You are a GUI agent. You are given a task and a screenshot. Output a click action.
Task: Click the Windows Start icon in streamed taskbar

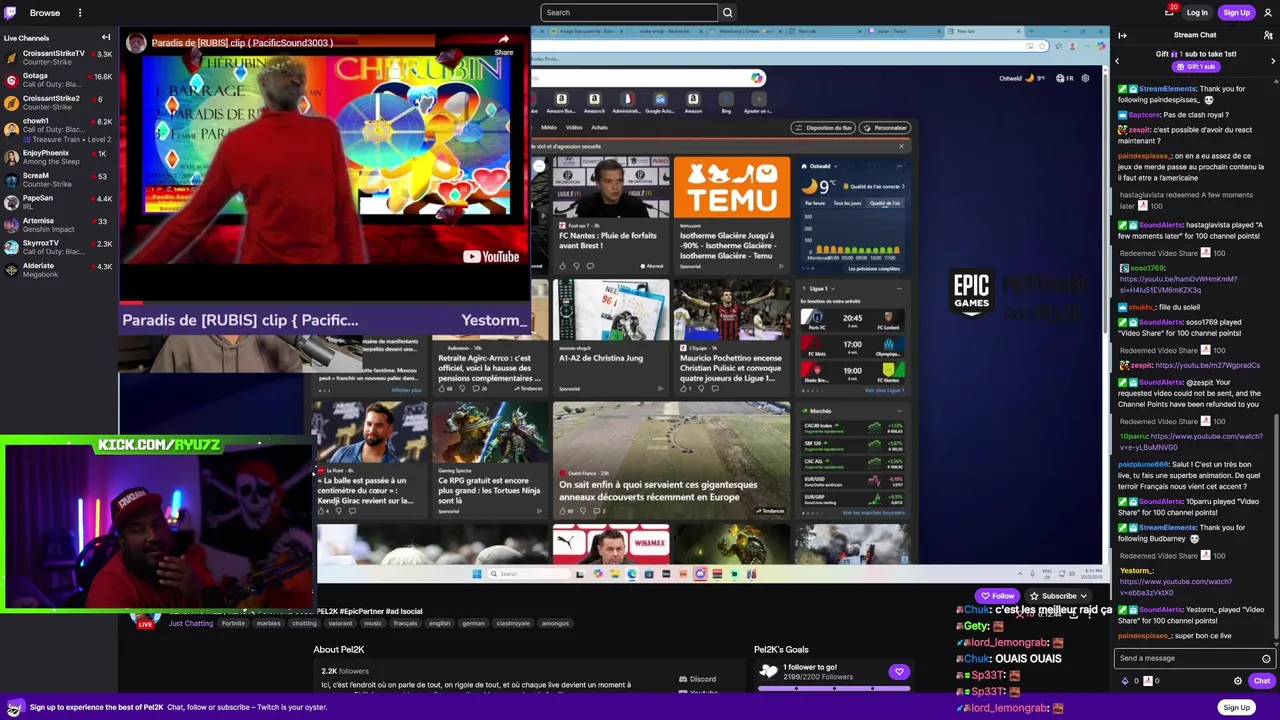tap(477, 574)
